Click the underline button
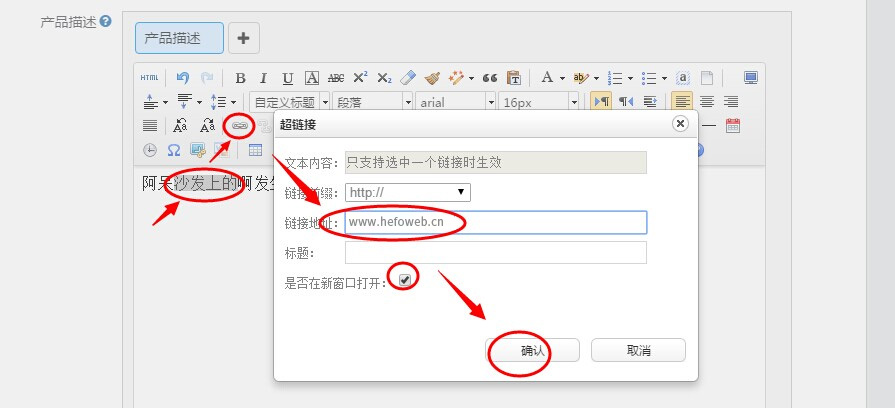 287,78
